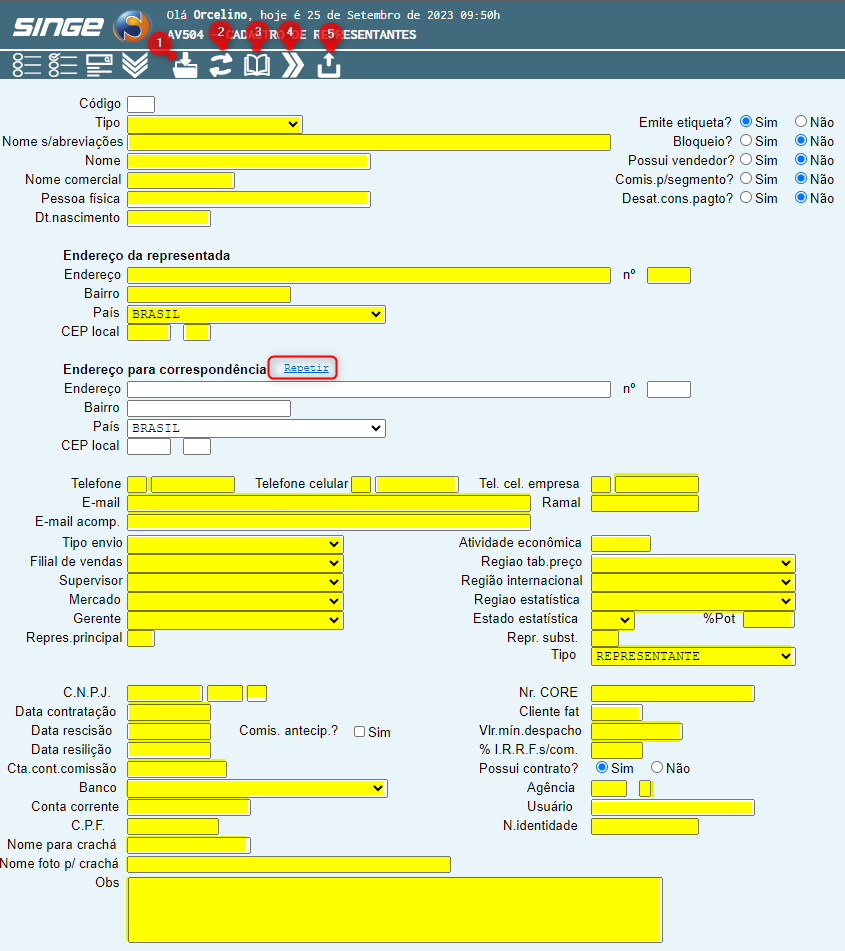This screenshot has height=951, width=845.
Task: Click the double right-chevron icon
Action: (x=292, y=66)
